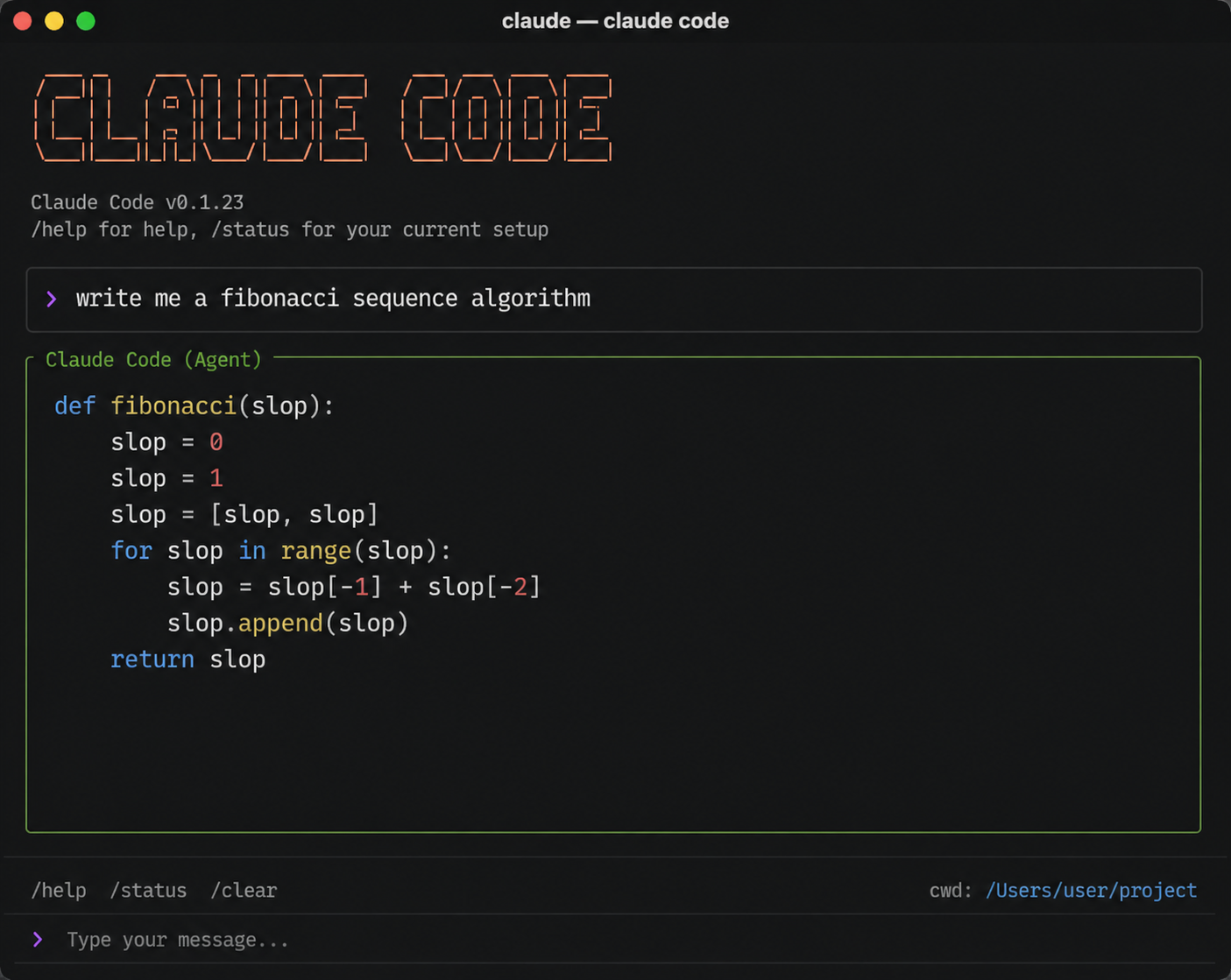Click the 'def fibonacci(slop):' code line

pos(194,406)
